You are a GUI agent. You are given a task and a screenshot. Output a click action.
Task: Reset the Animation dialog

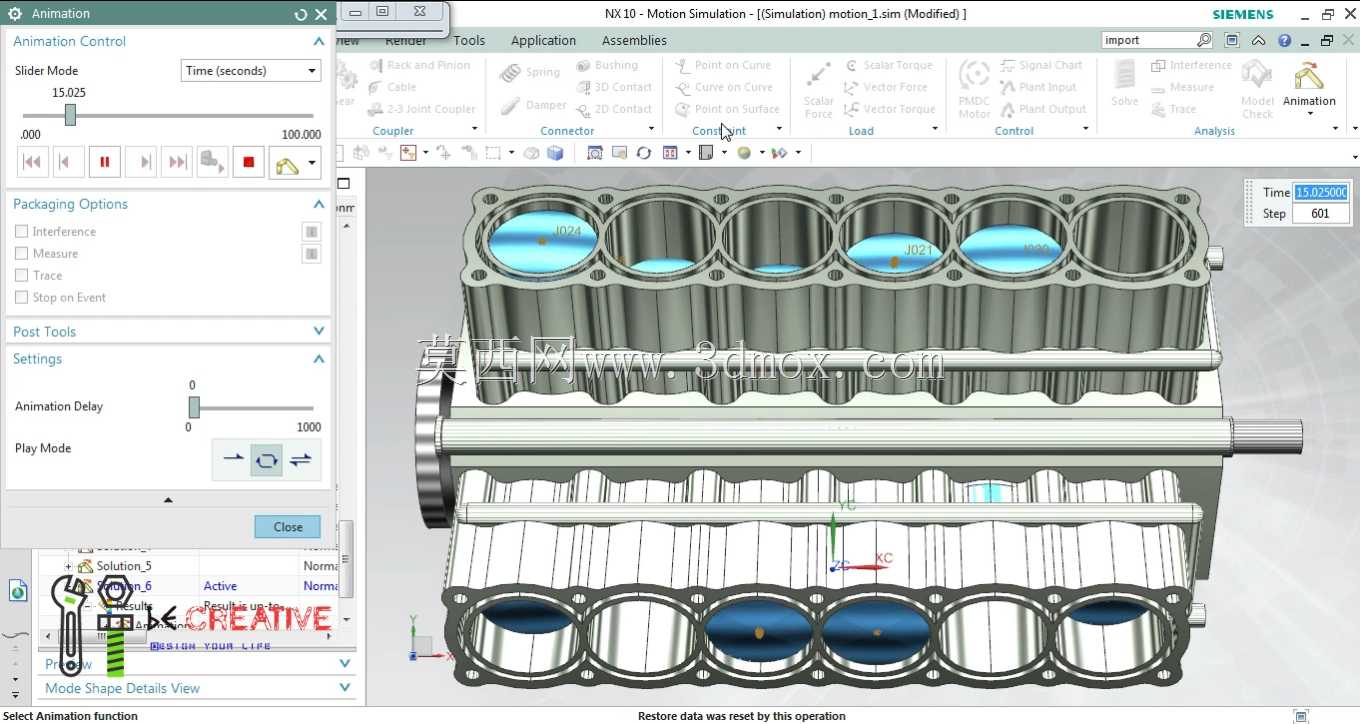(301, 14)
